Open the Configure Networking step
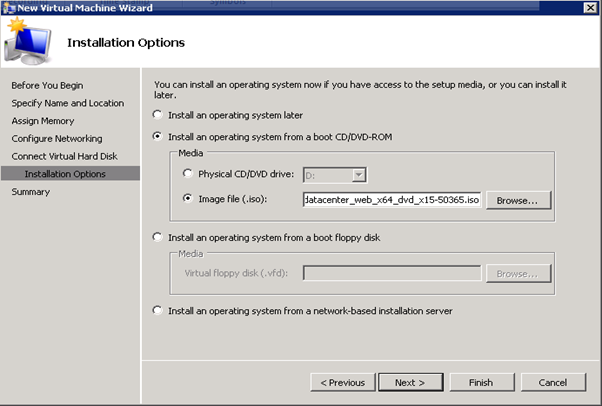 [57, 139]
